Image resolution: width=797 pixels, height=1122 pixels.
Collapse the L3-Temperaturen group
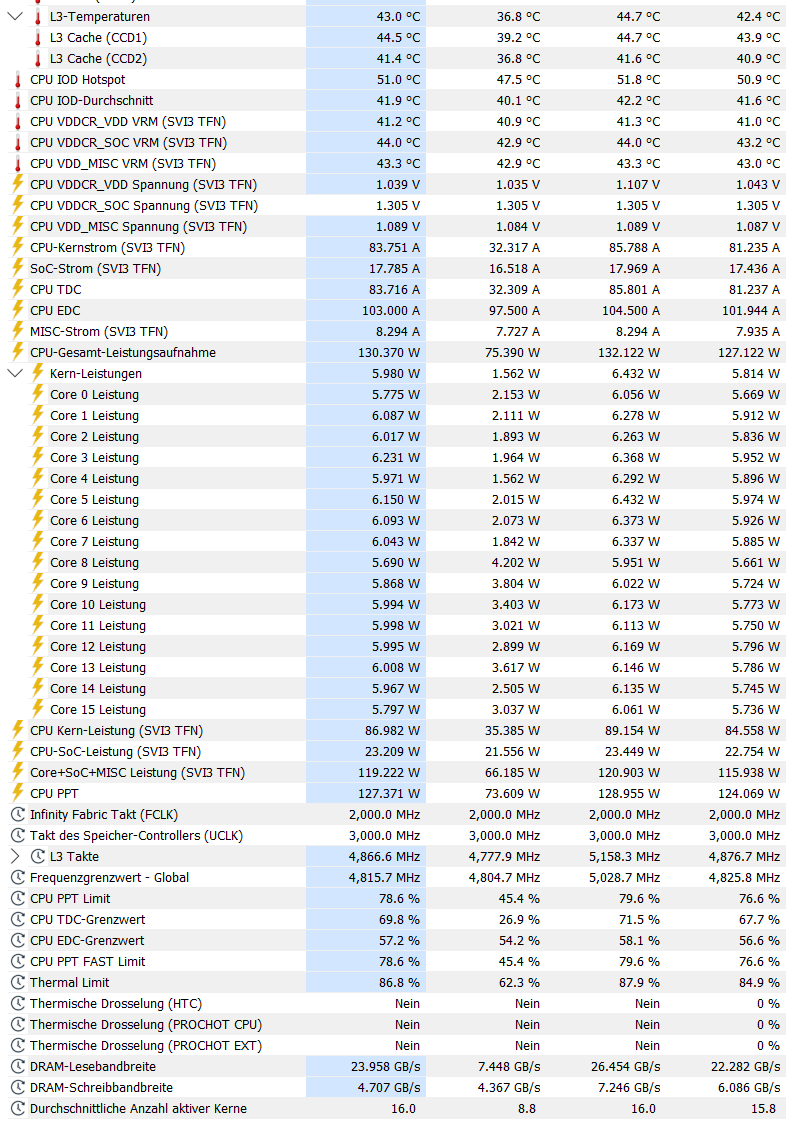(x=15, y=16)
